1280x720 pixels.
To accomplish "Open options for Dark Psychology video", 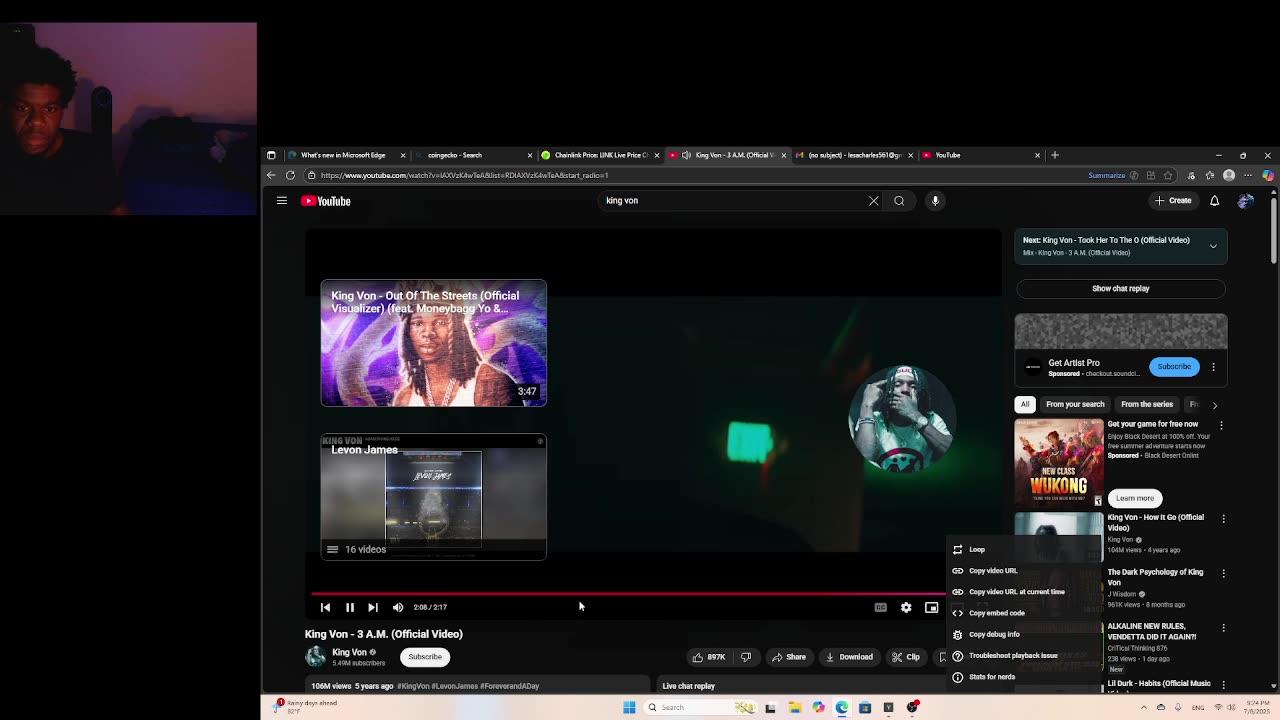I will click(1223, 574).
